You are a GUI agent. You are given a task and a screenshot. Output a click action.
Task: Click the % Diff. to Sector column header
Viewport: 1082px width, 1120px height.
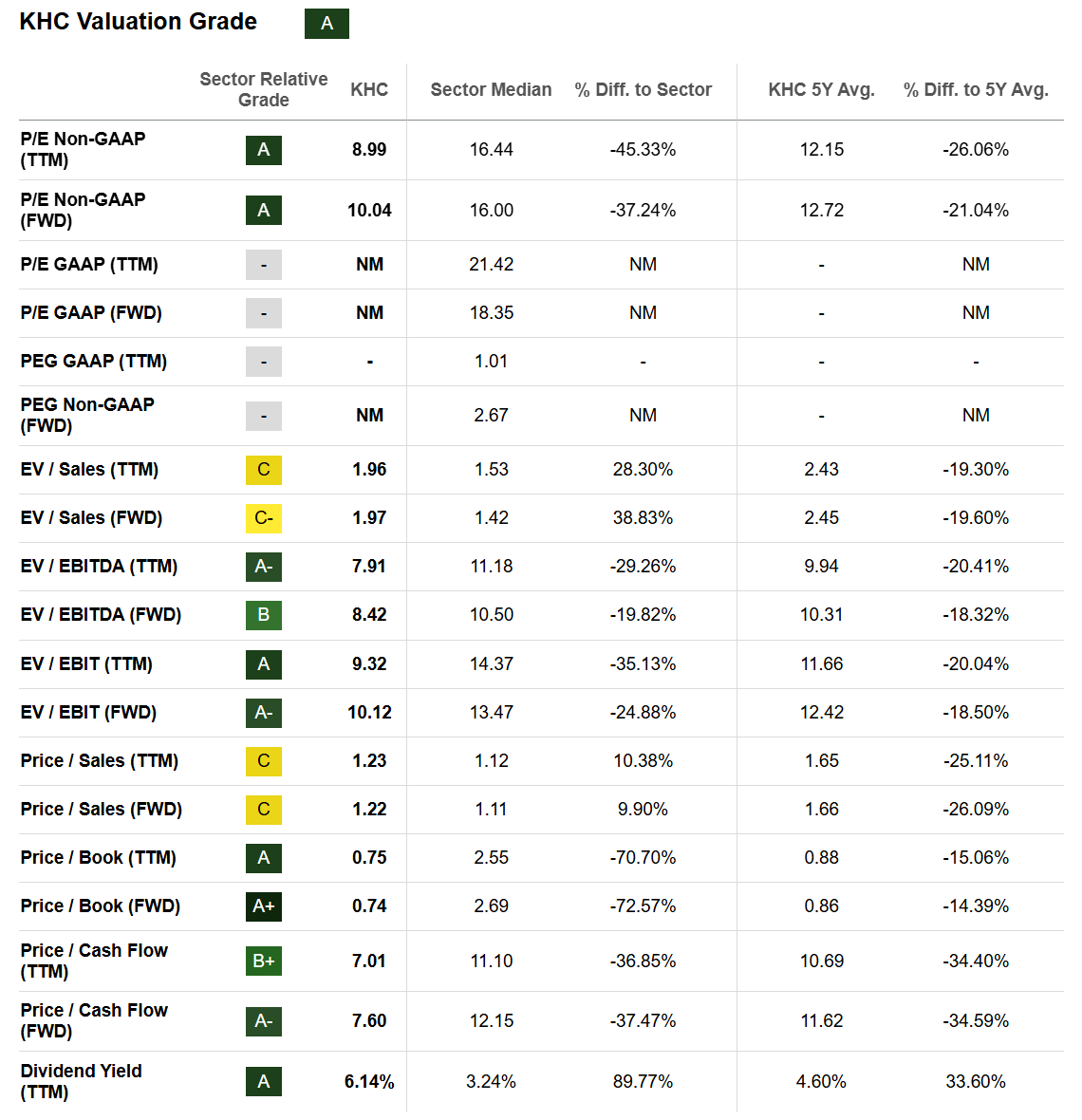(x=643, y=89)
